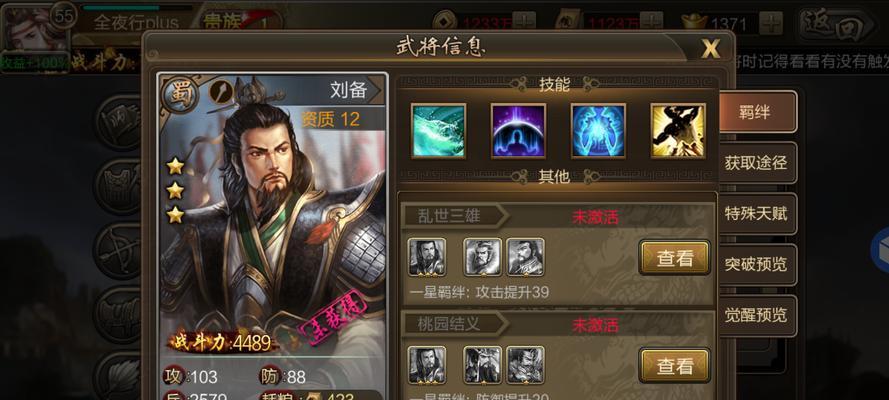The width and height of the screenshot is (889, 400).
Task: Select the teal wave skill icon
Action: (438, 130)
